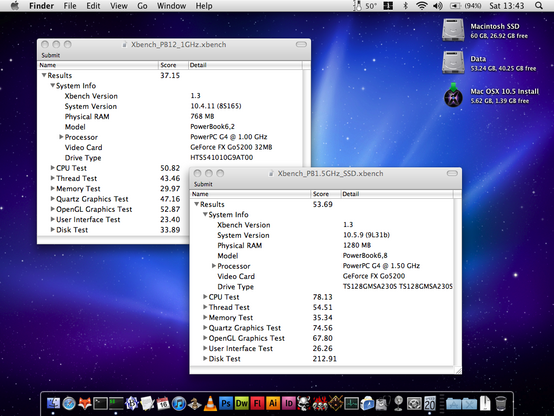Open the Apple menu

coord(15,6)
